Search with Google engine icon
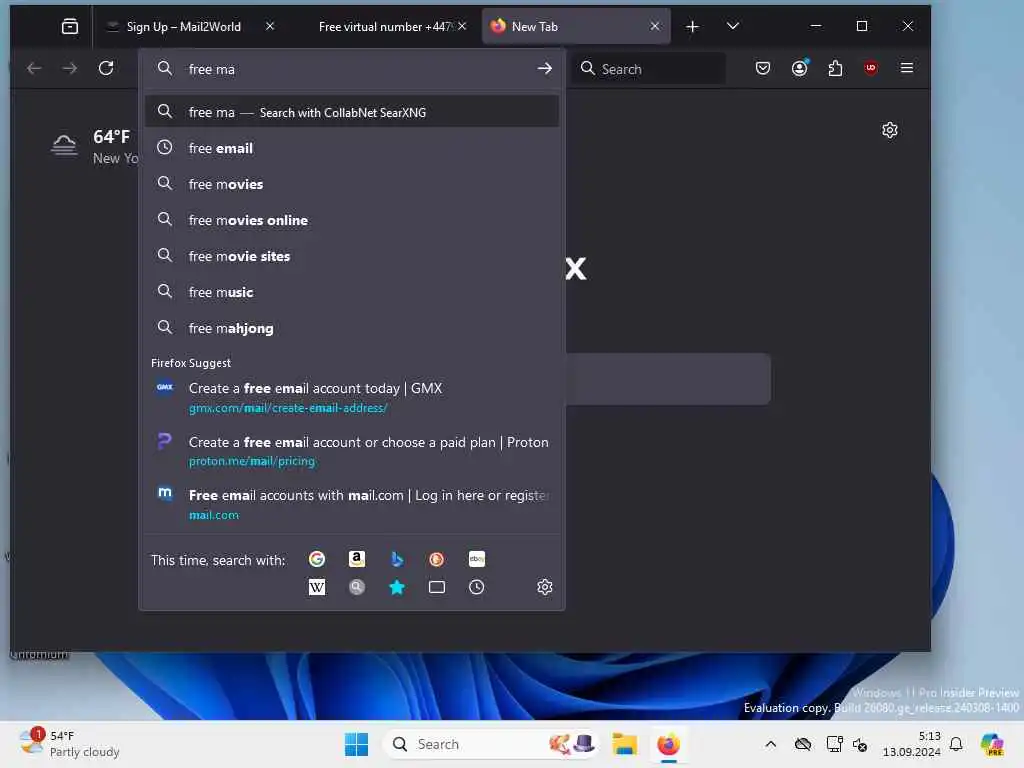Viewport: 1024px width, 768px height. 317,559
